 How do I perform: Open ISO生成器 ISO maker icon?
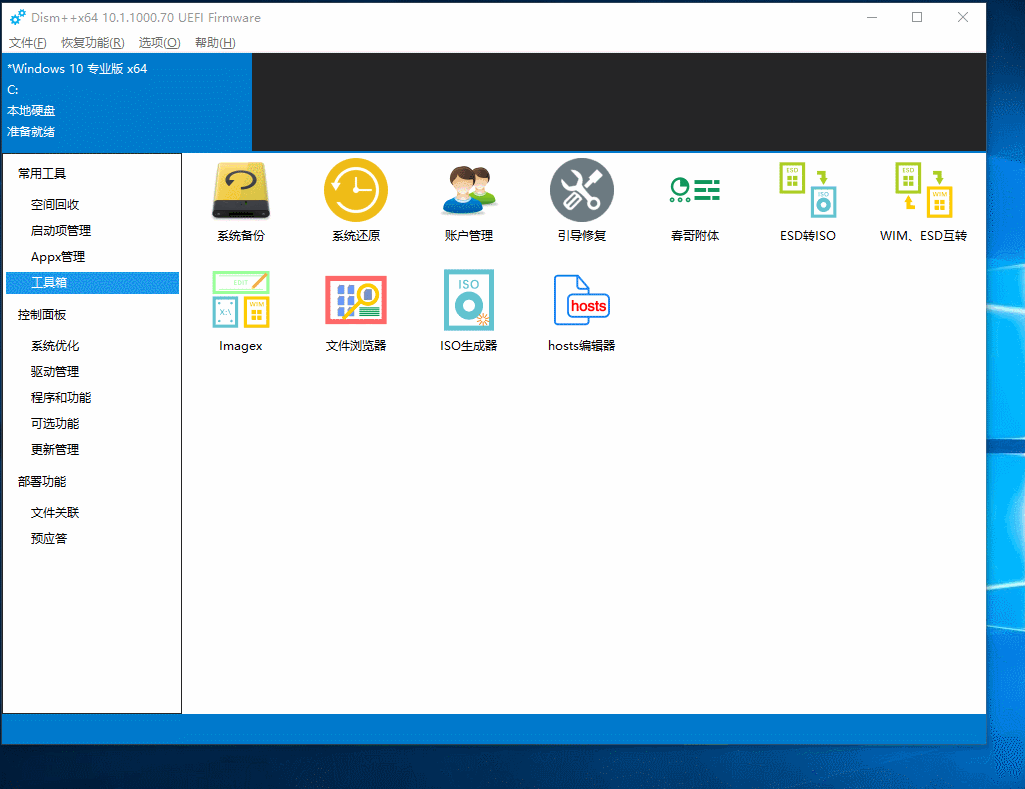469,300
